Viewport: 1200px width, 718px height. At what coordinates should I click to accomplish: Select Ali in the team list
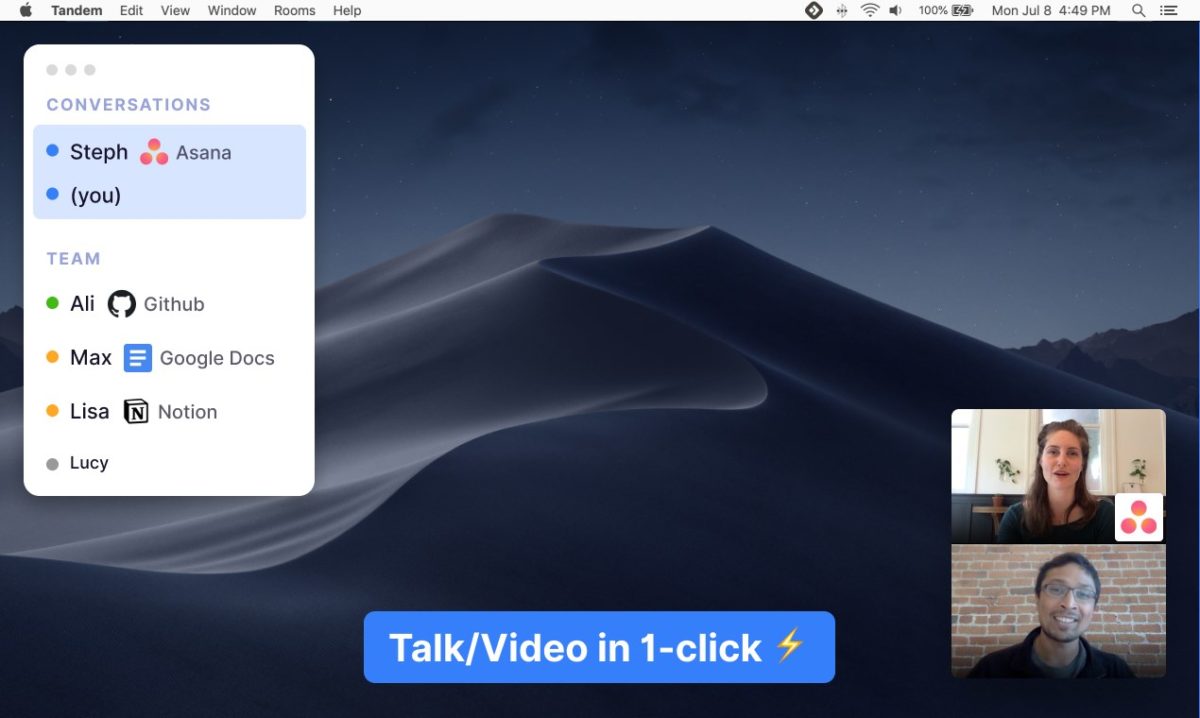point(82,304)
